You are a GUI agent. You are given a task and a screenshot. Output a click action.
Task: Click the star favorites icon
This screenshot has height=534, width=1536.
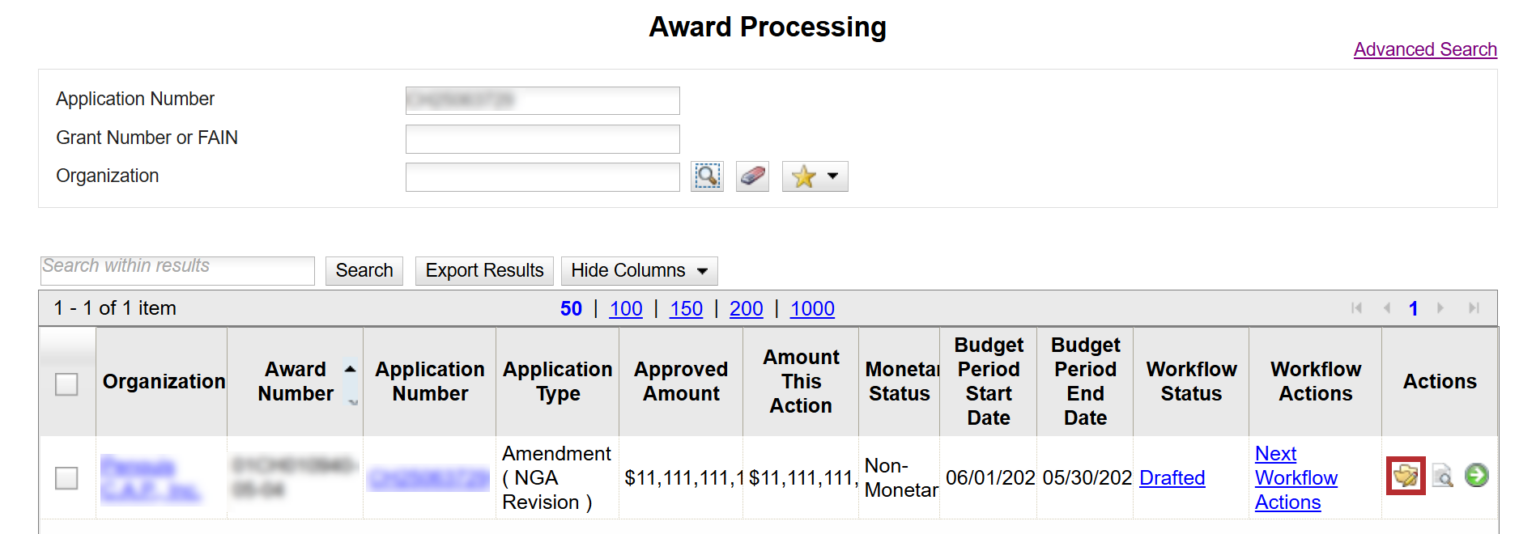click(803, 177)
